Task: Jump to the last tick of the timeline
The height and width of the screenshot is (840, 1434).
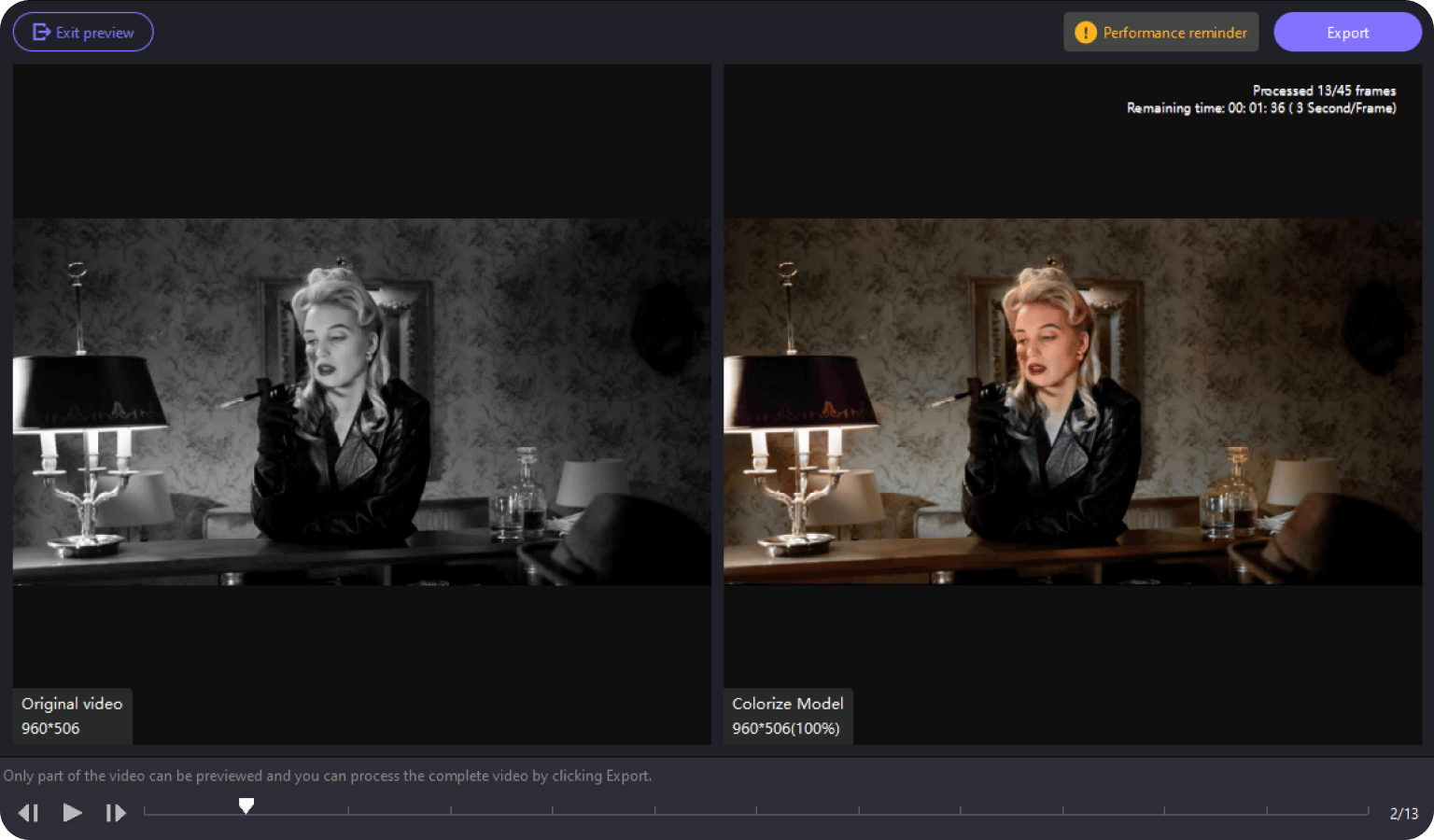Action: pos(1368,812)
